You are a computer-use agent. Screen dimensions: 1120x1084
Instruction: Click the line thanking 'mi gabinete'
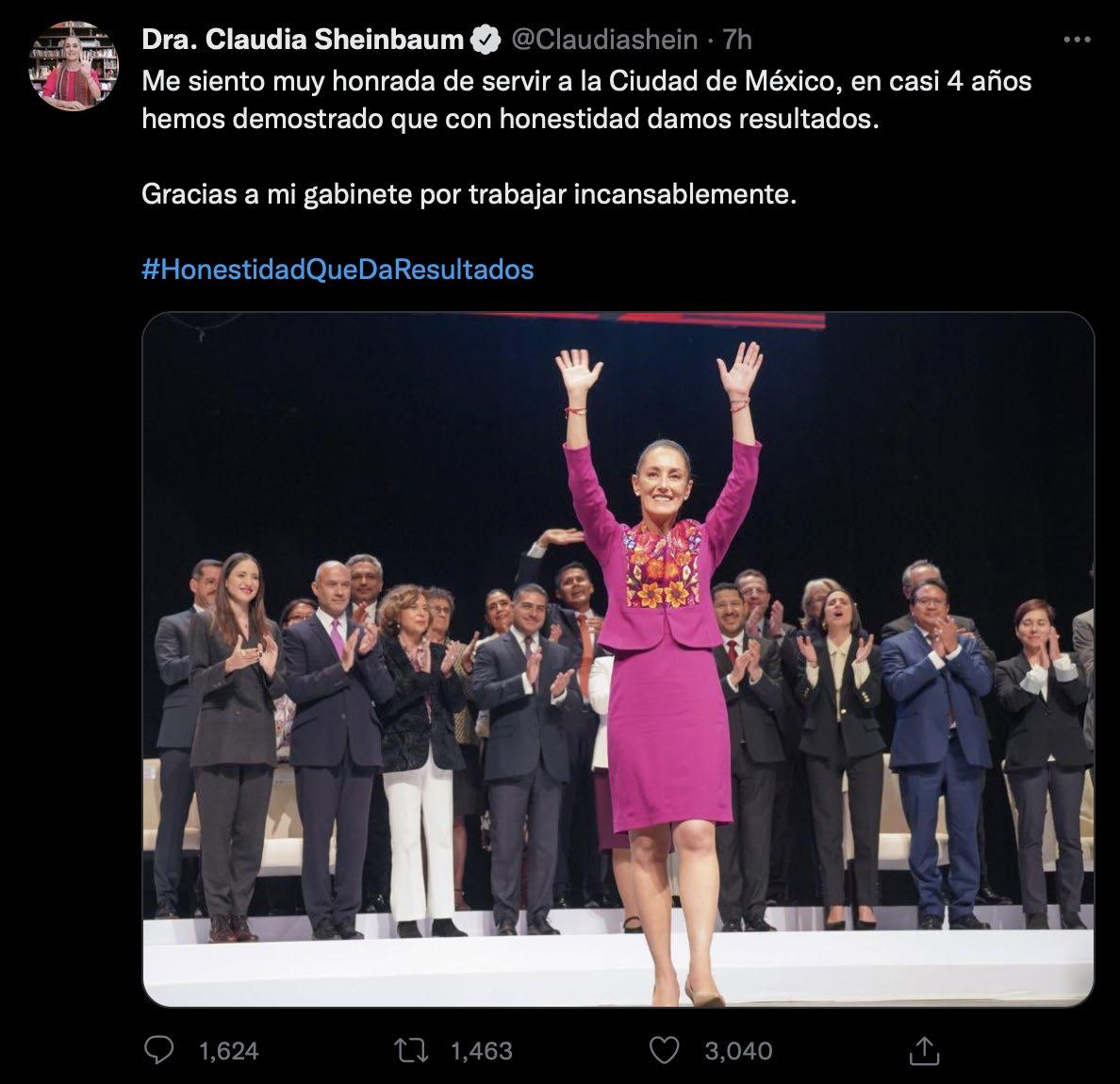pos(469,193)
